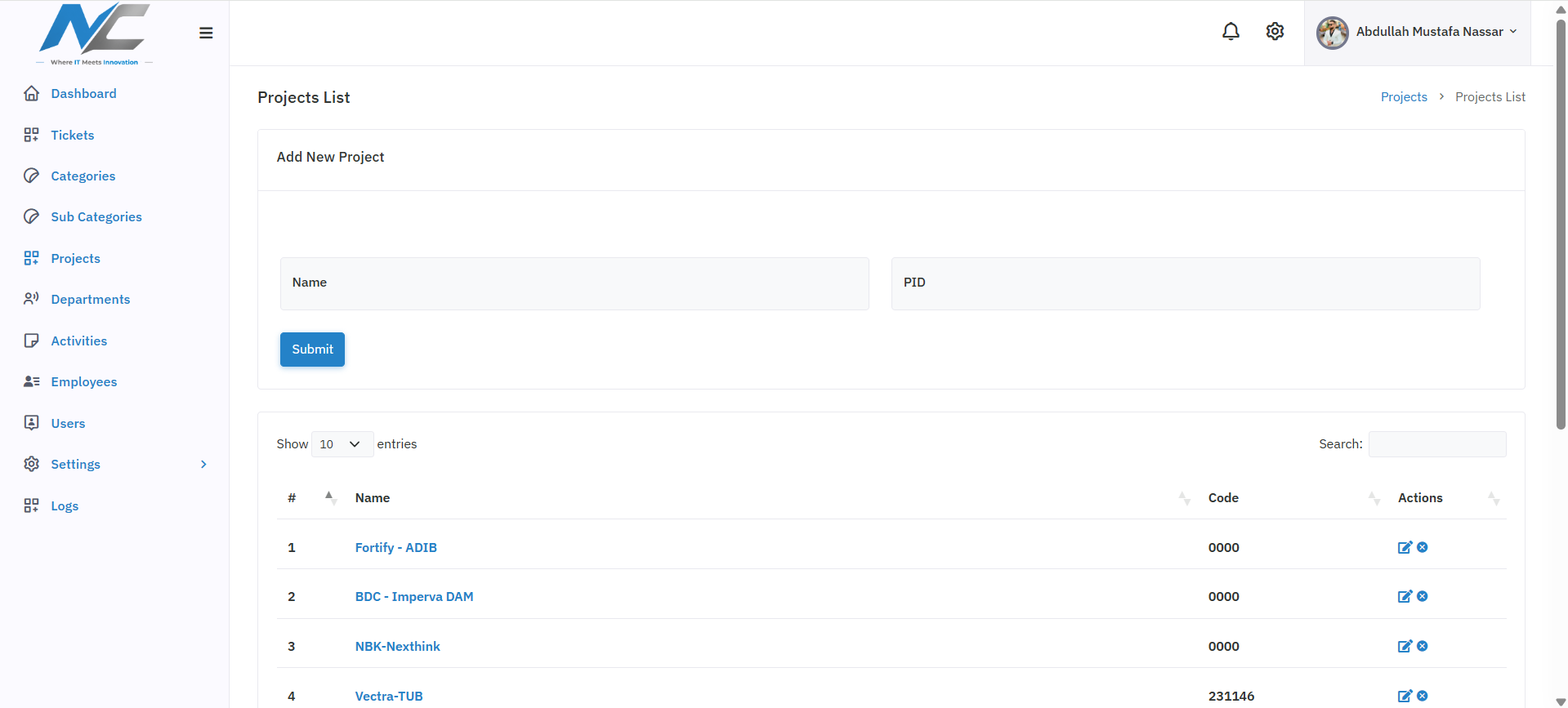Open Tickets in the sidebar menu

72,135
